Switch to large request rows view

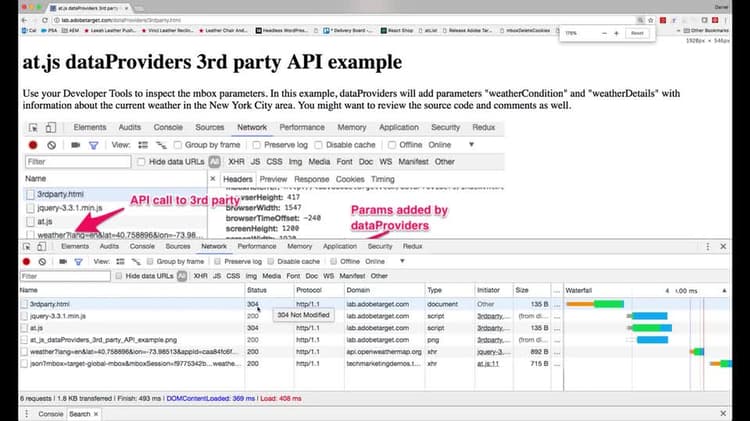pyautogui.click(x=120, y=262)
